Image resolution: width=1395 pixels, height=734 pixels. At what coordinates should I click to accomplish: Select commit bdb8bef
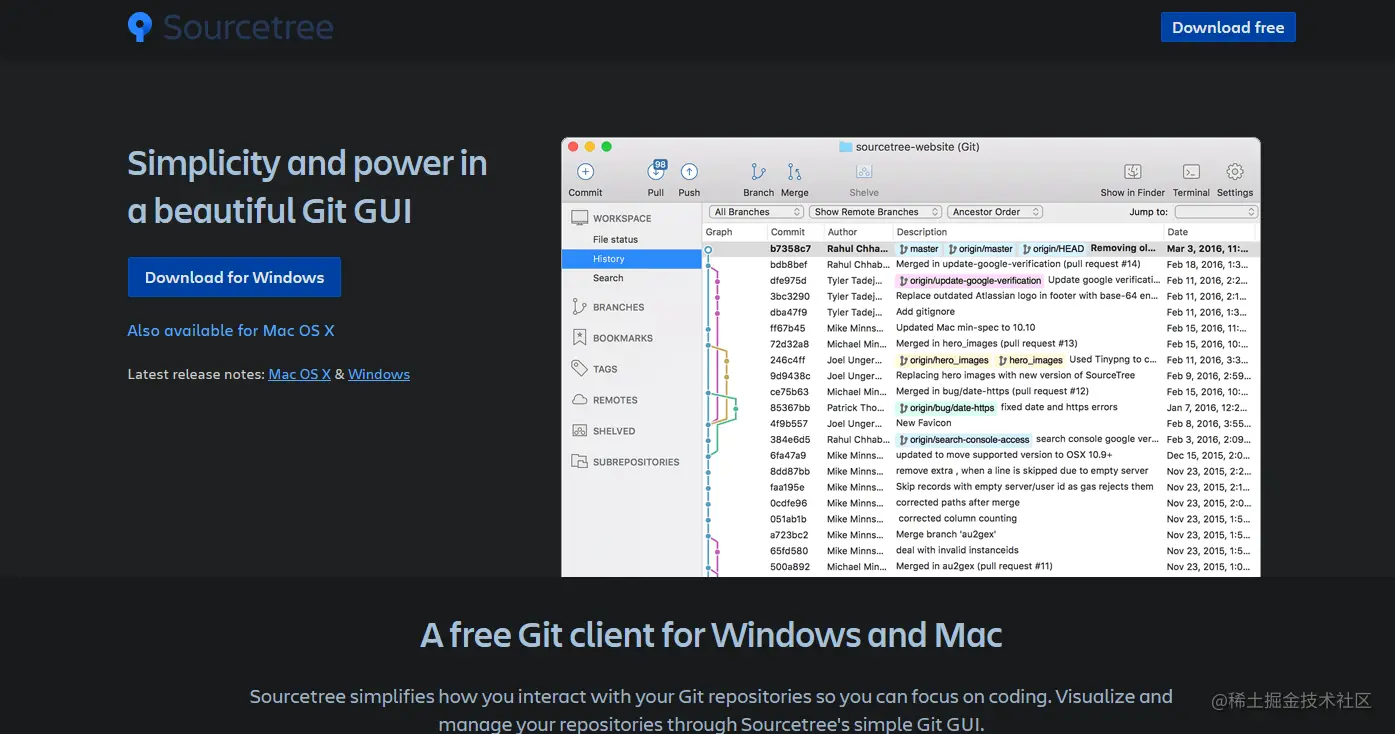pos(981,265)
